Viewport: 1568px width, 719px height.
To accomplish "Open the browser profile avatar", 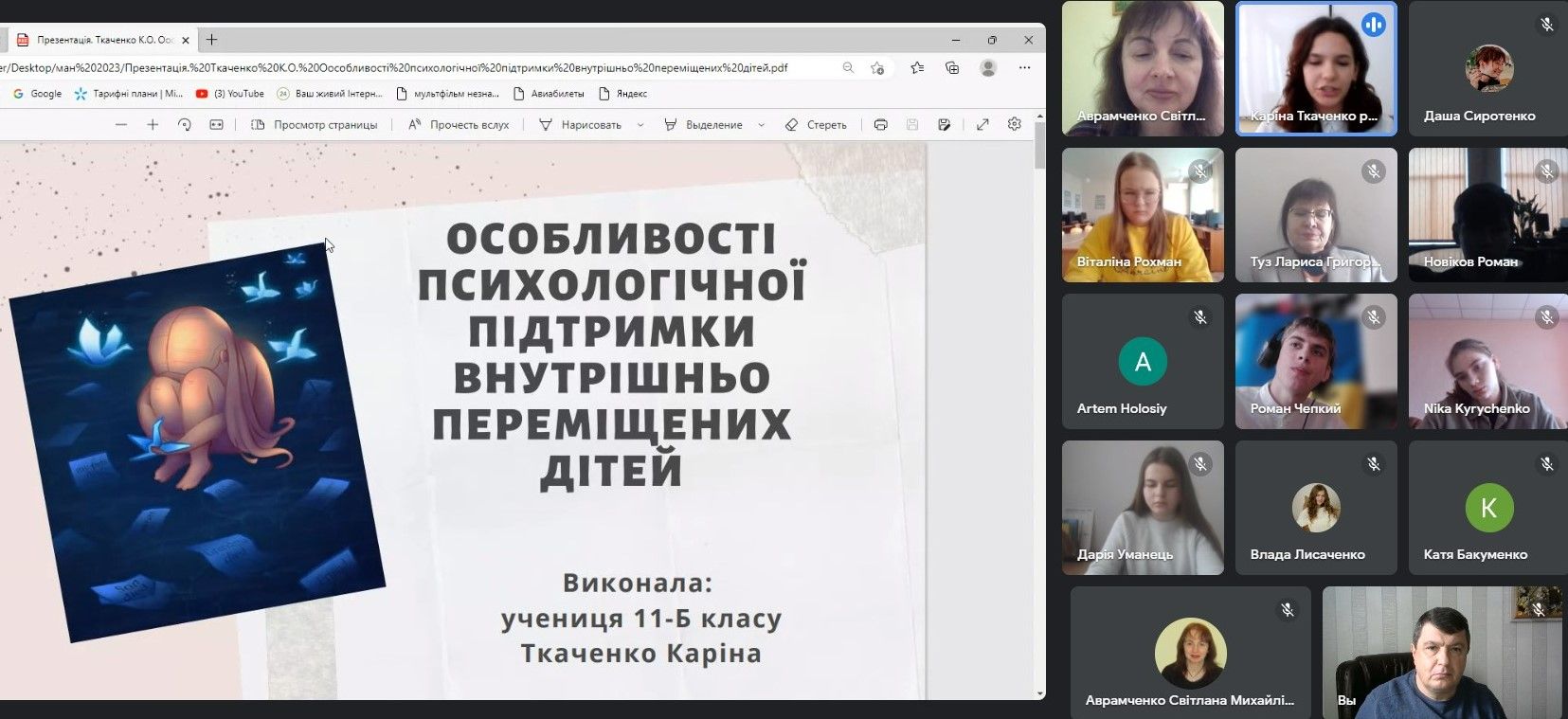I will 988,67.
